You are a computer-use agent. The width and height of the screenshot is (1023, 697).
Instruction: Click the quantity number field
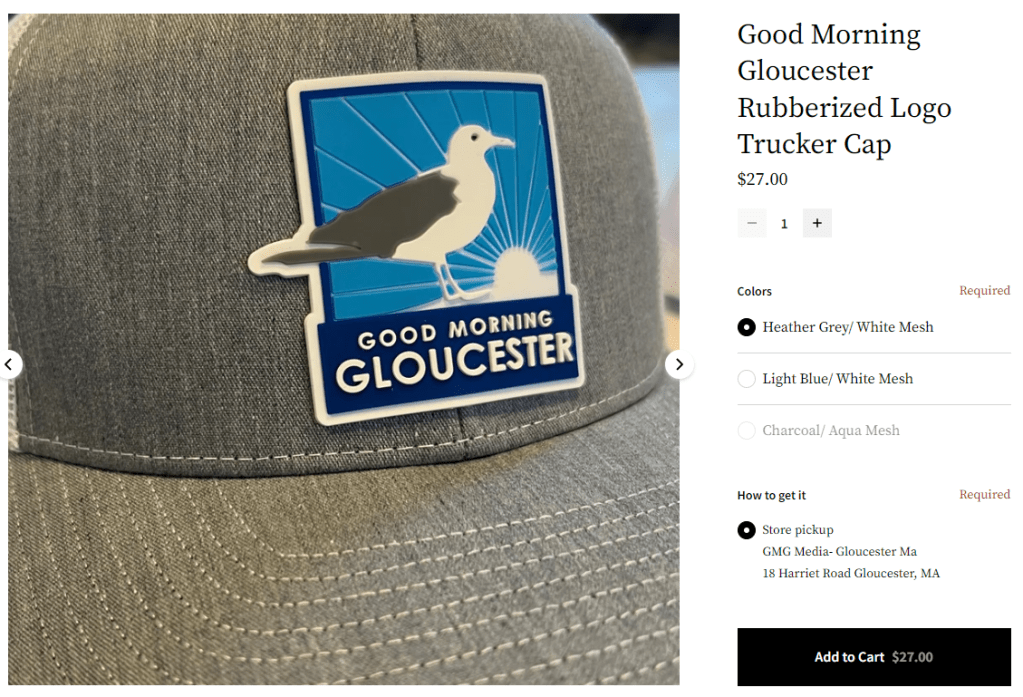(x=784, y=224)
